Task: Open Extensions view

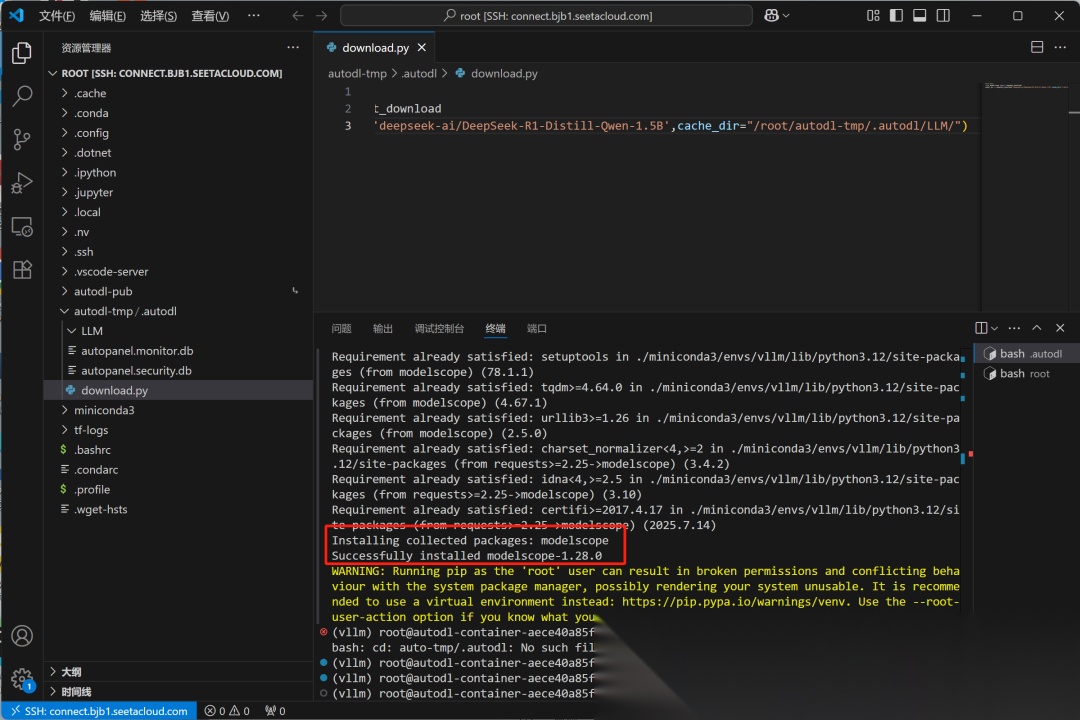Action: coord(22,269)
